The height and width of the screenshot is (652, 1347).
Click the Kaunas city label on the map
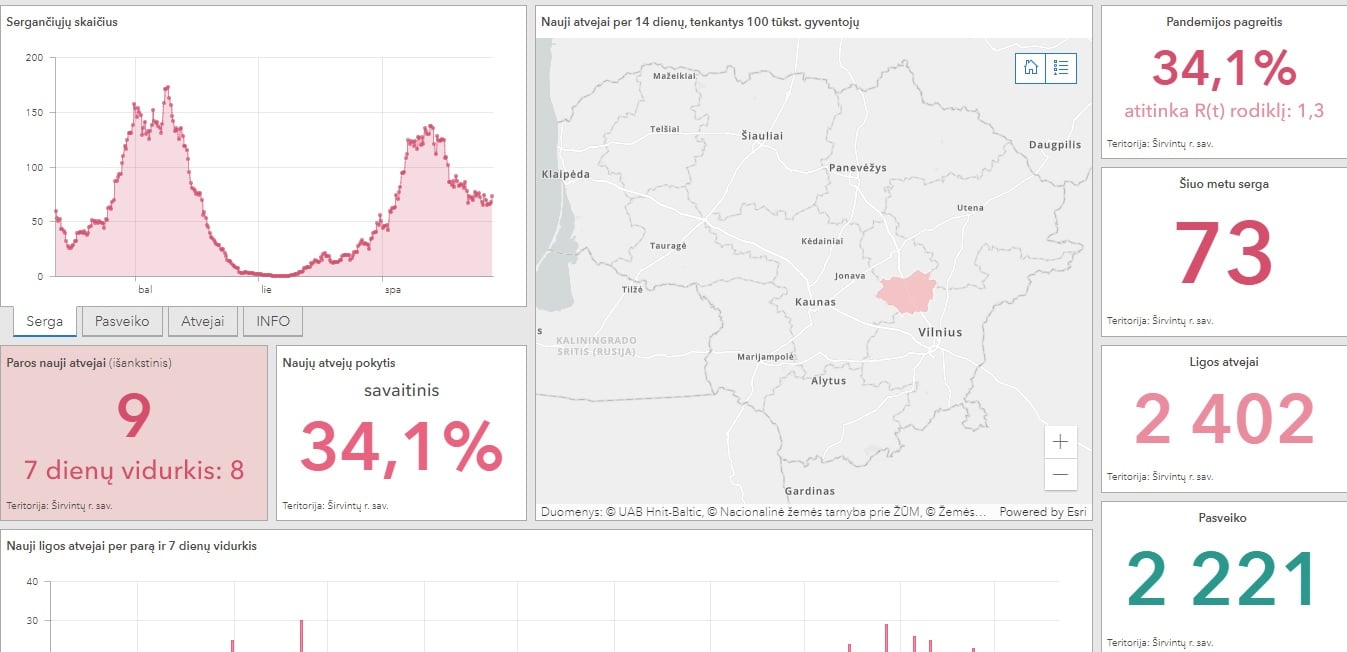815,301
